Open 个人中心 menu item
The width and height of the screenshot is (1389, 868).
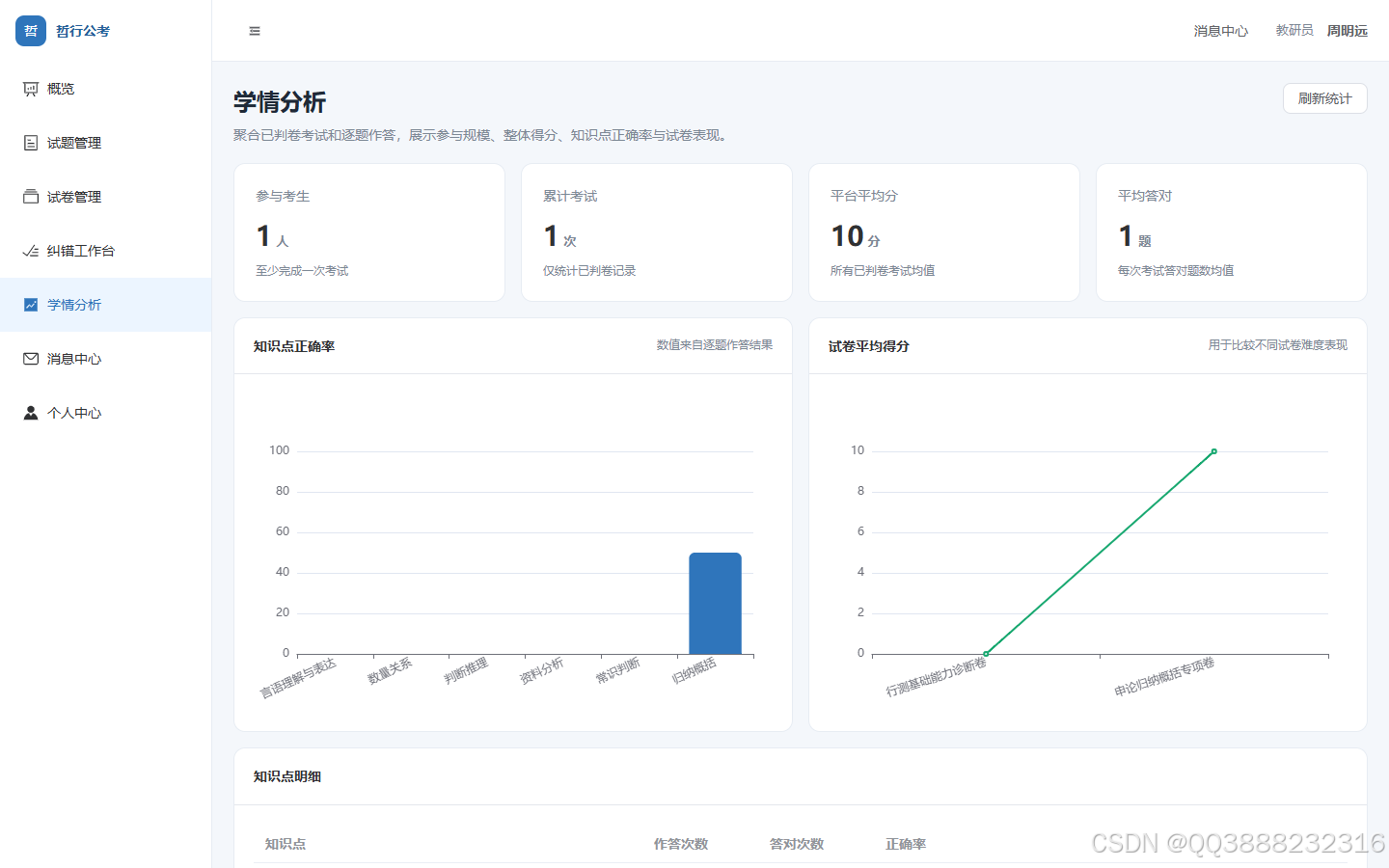click(x=106, y=413)
